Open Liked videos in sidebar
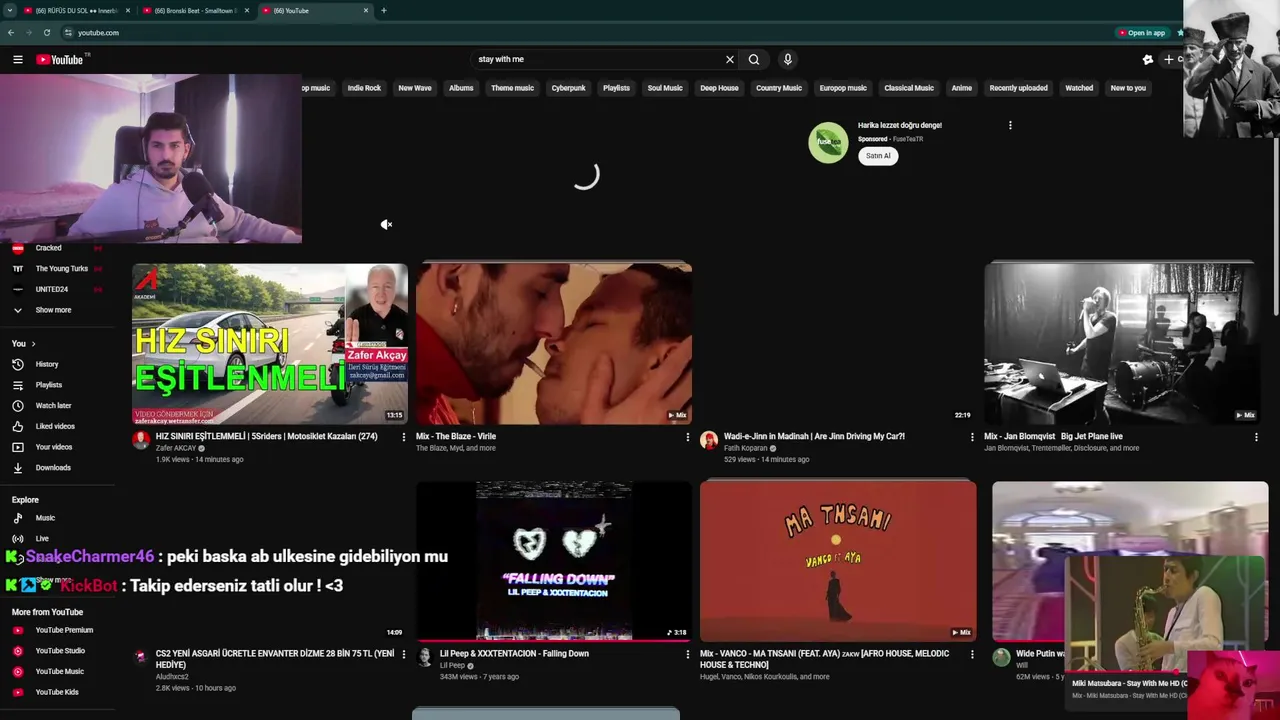This screenshot has width=1280, height=720. [56, 426]
